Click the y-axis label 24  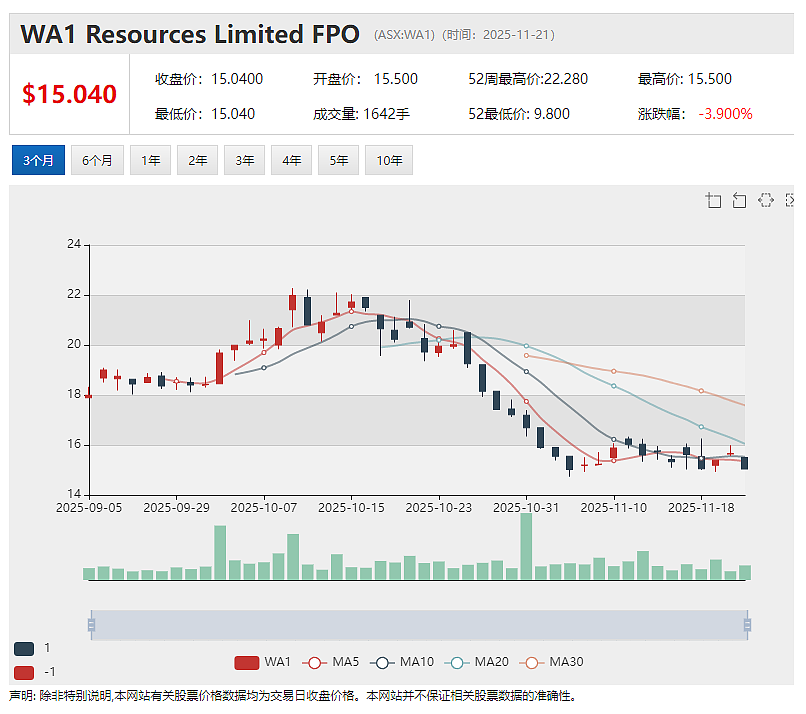point(74,244)
